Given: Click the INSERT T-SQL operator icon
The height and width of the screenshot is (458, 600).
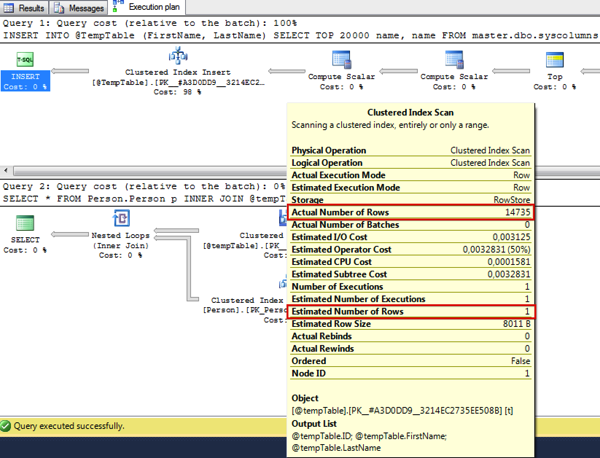Looking at the screenshot, I should [25, 60].
